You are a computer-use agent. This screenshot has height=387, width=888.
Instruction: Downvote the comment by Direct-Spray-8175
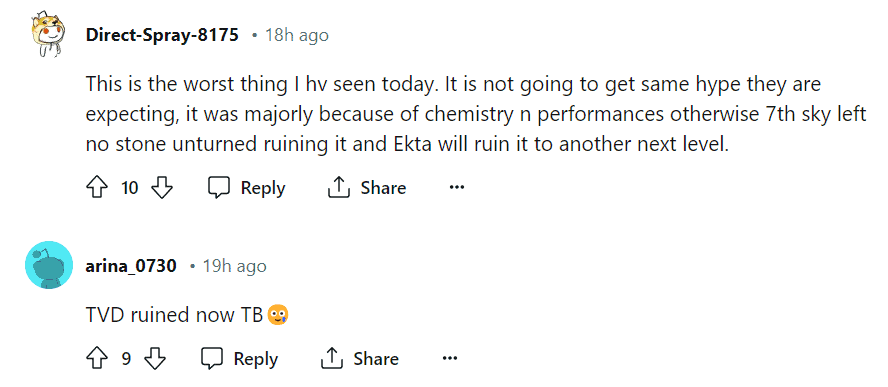point(163,188)
